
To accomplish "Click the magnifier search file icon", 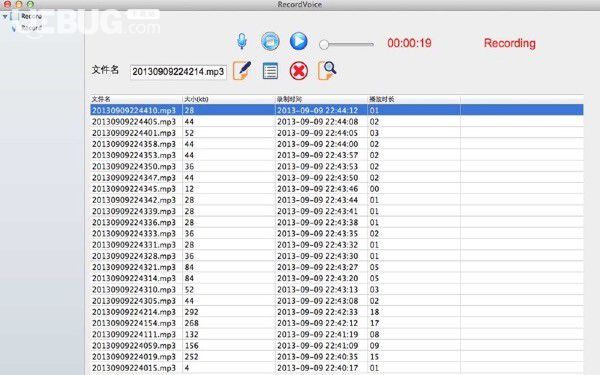I will pos(327,71).
